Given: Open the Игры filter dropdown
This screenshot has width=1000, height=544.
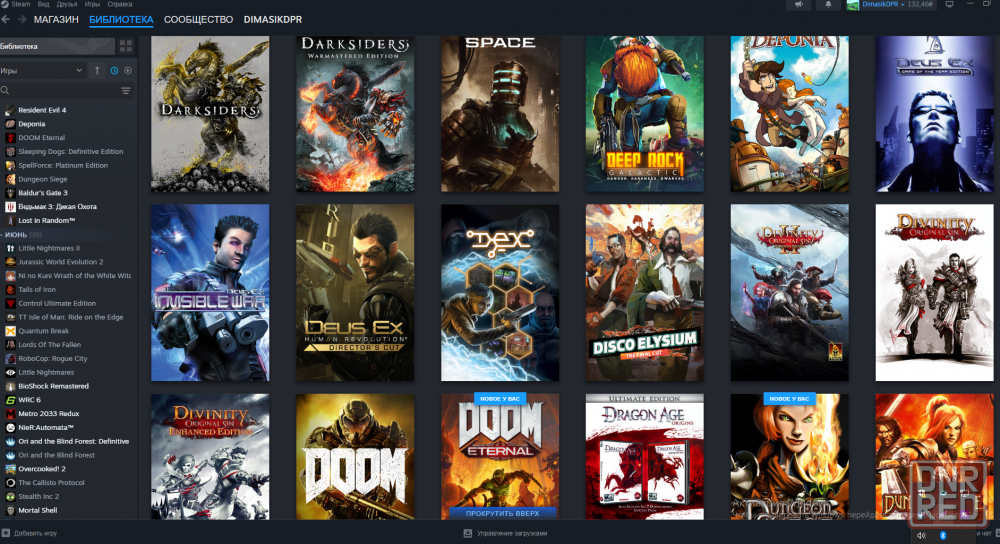Looking at the screenshot, I should click(42, 71).
